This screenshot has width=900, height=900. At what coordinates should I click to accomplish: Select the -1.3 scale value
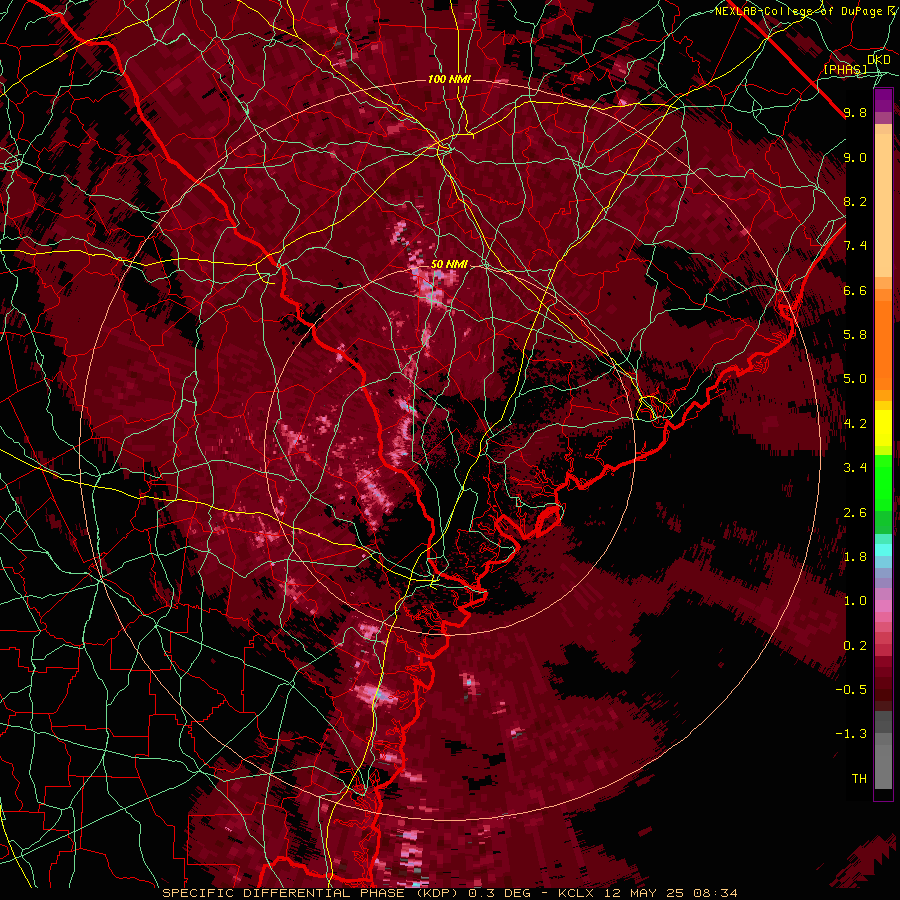[851, 734]
